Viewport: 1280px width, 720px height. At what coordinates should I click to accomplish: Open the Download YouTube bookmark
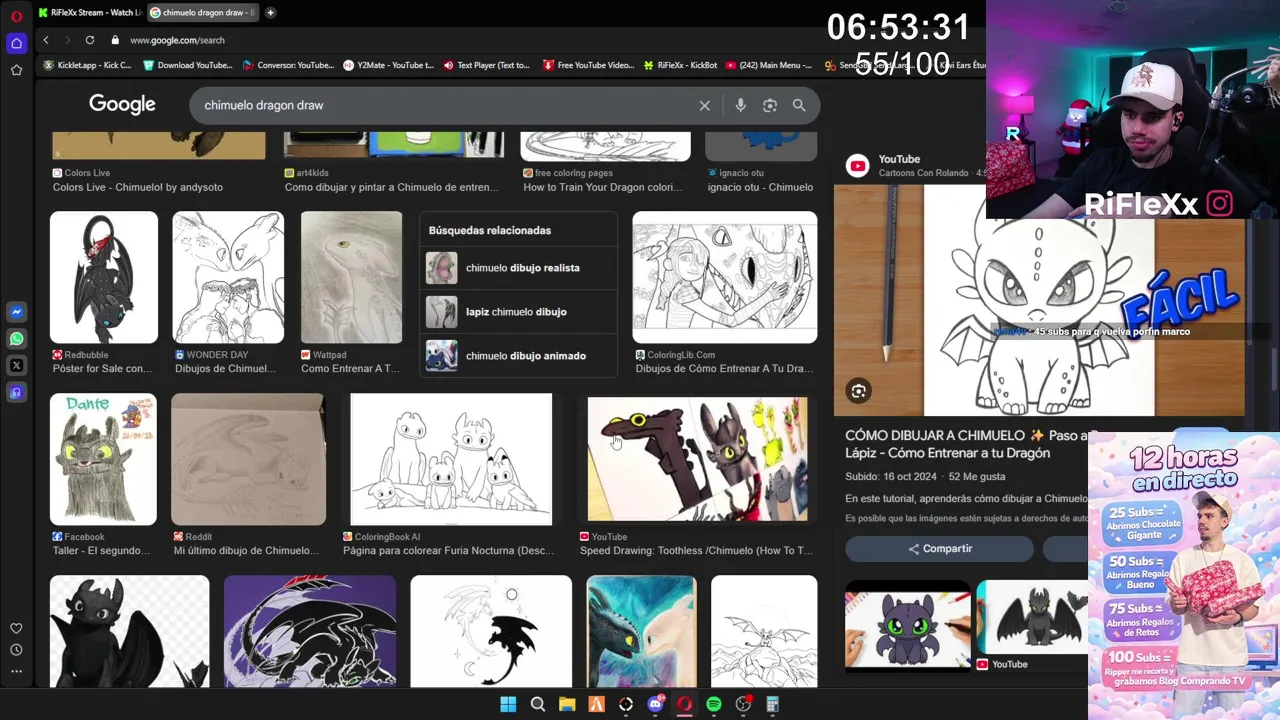[x=188, y=65]
